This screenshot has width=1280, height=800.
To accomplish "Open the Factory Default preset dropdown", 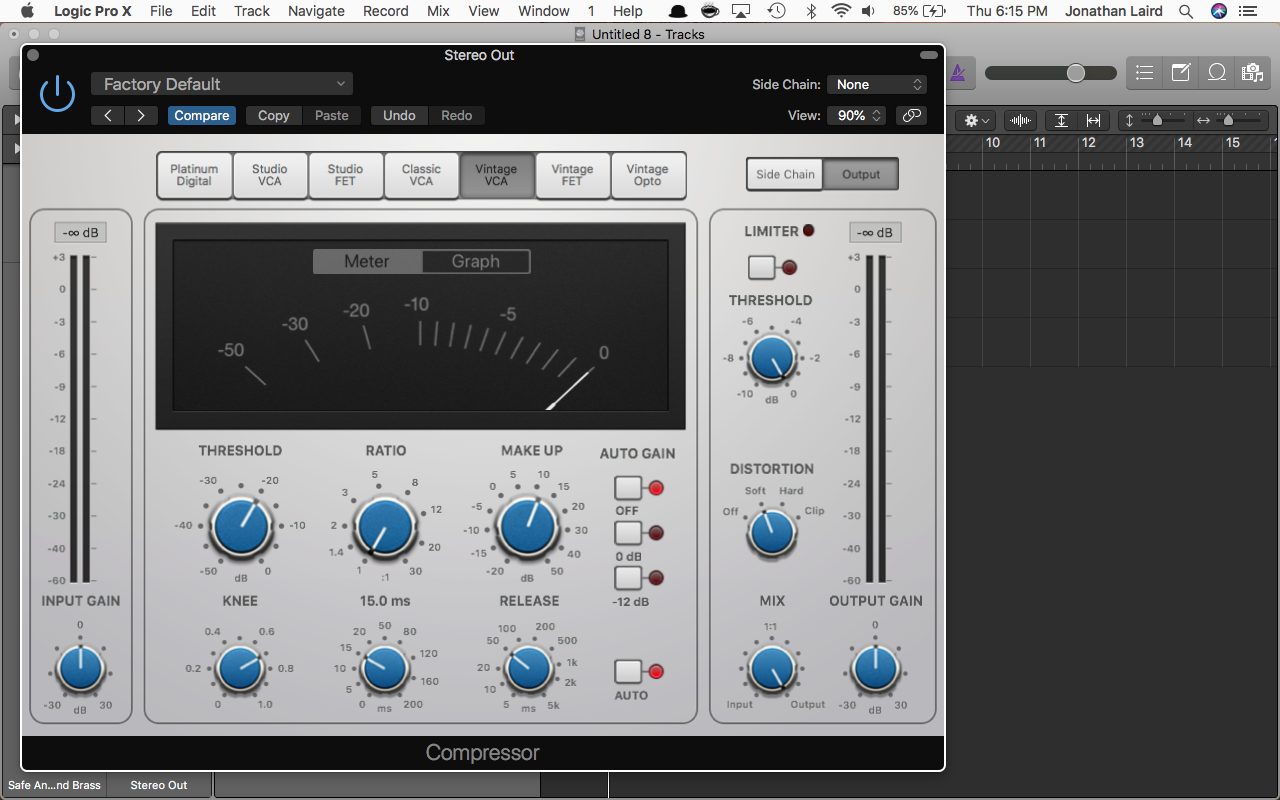I will [x=222, y=84].
